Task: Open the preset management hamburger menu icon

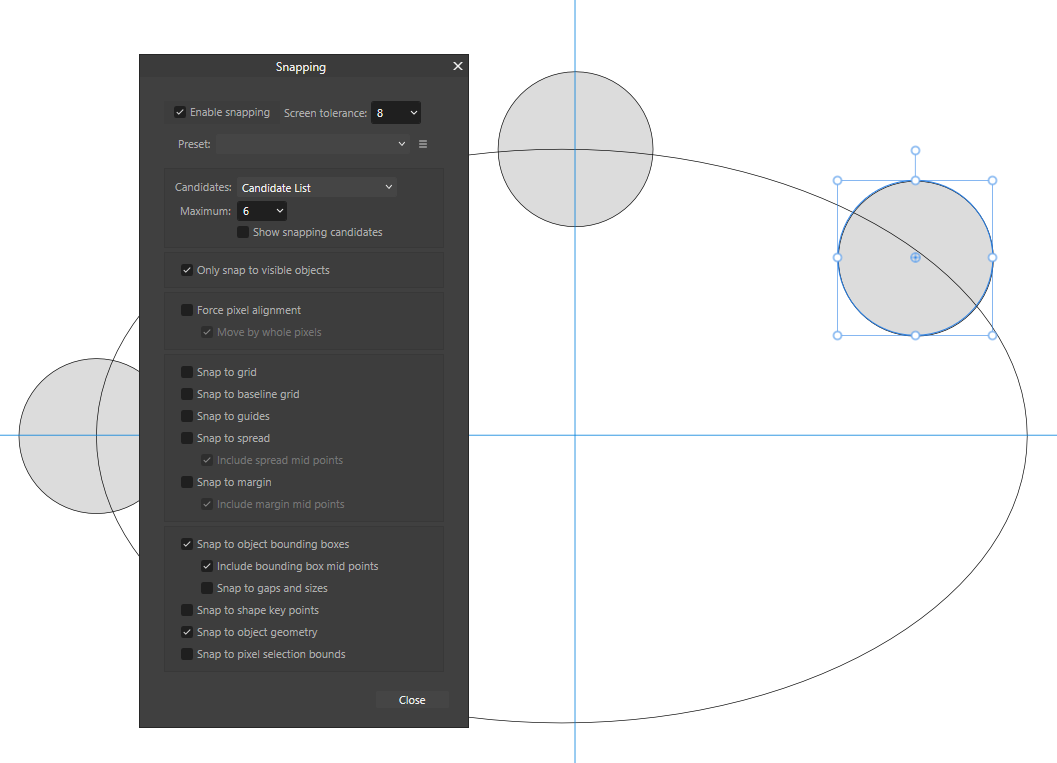Action: pos(422,144)
